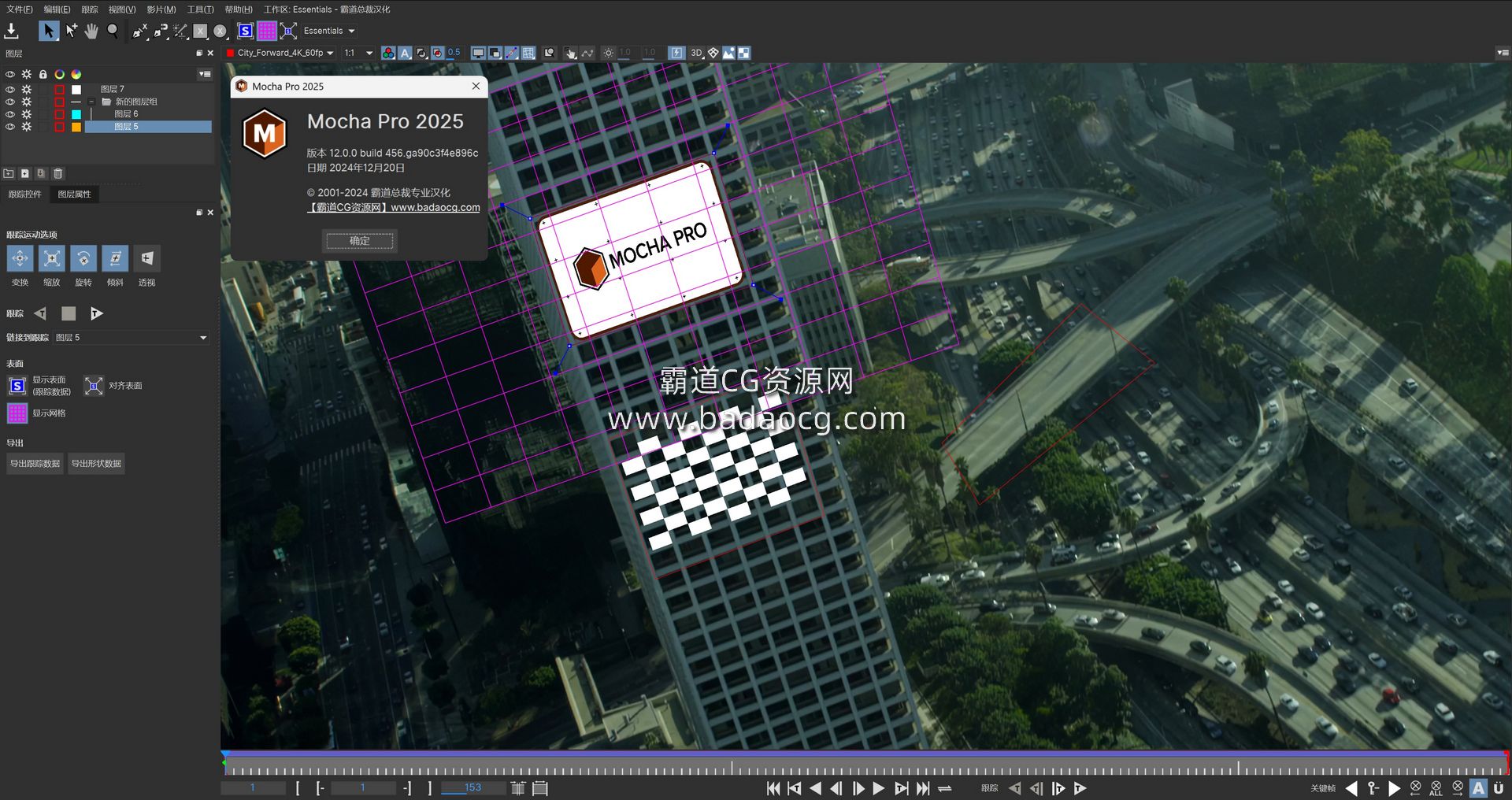Click delete all keyframes ALL icon
Image resolution: width=1512 pixels, height=800 pixels.
1436,788
